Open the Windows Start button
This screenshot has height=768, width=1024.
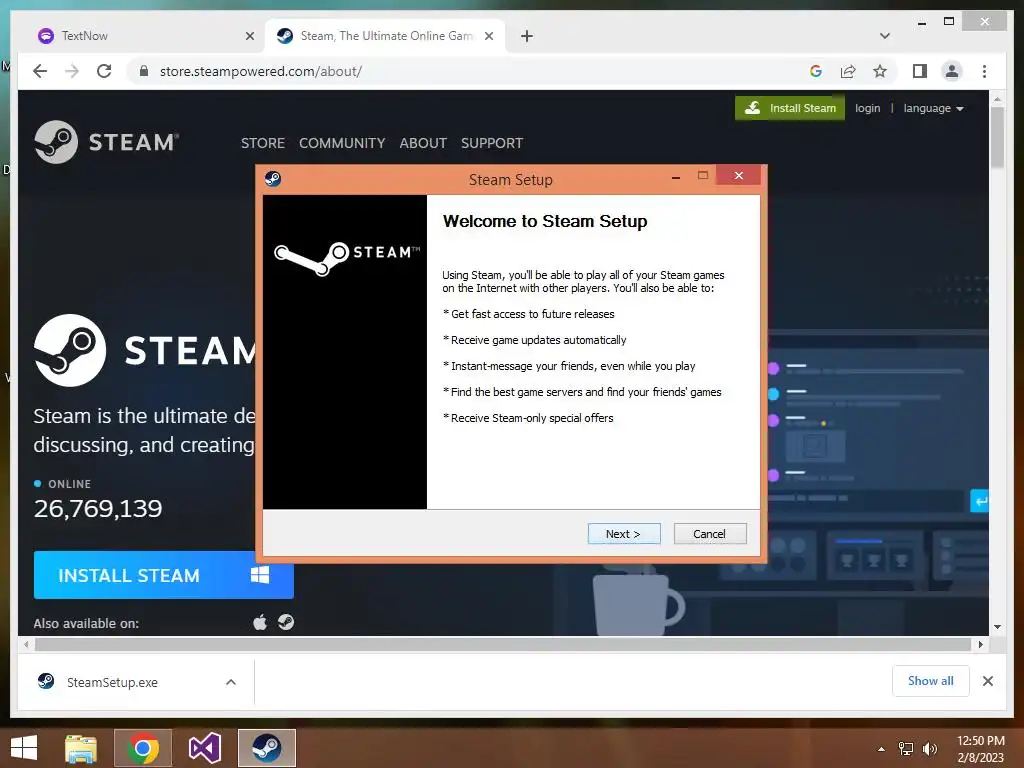click(24, 748)
